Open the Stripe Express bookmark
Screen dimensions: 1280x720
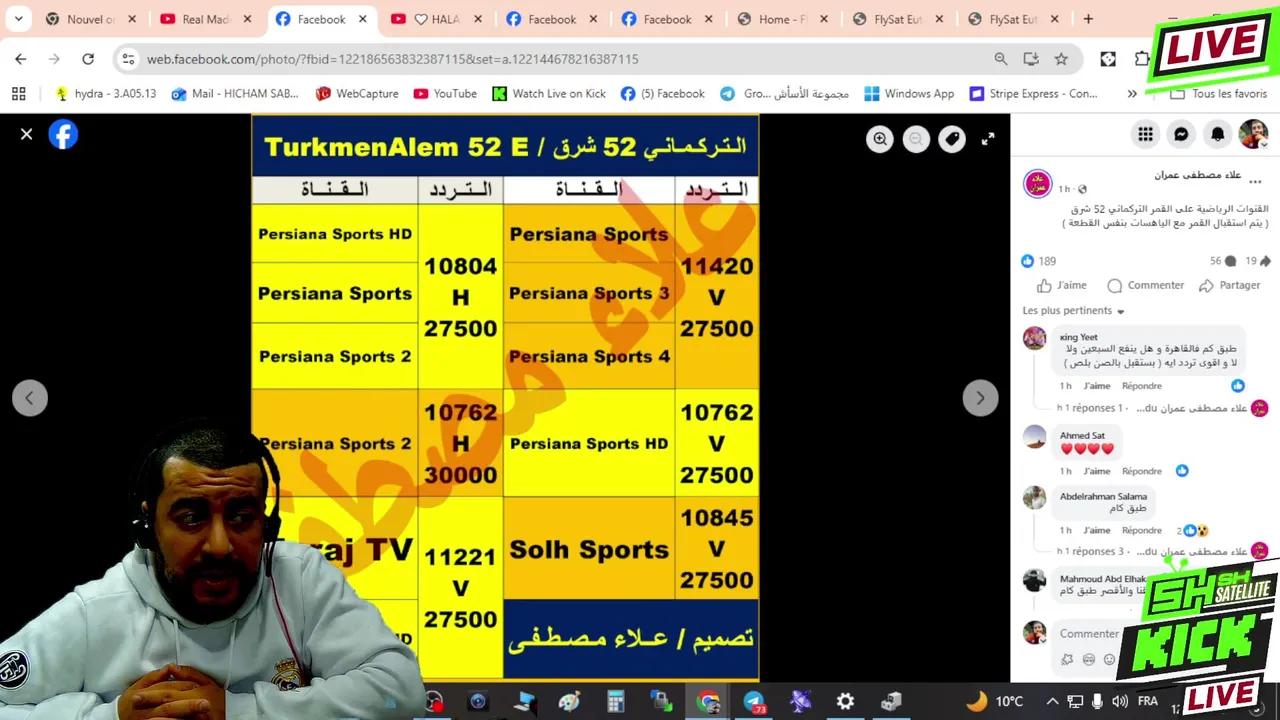coord(1033,93)
